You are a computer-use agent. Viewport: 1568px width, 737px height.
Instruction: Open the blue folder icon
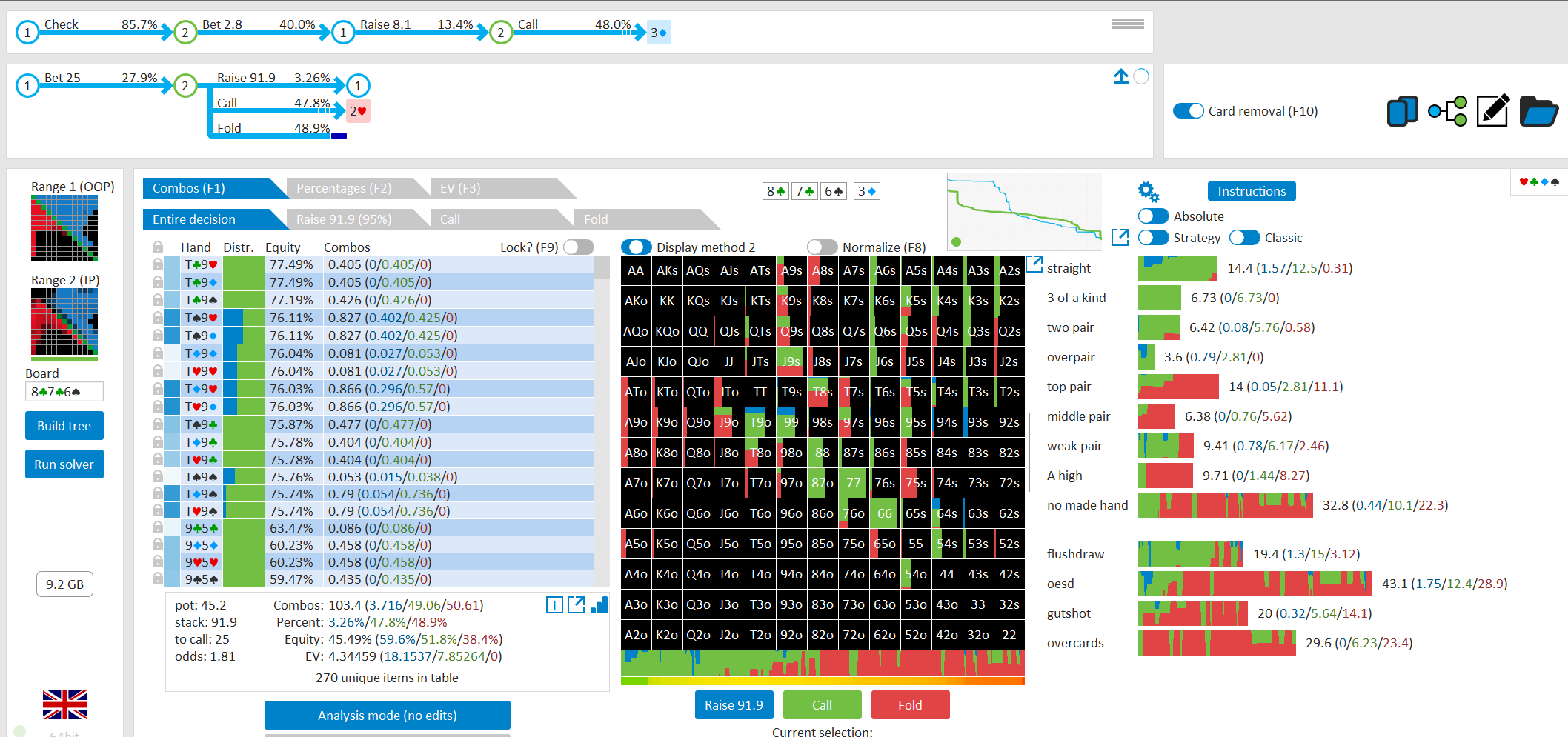point(1539,111)
